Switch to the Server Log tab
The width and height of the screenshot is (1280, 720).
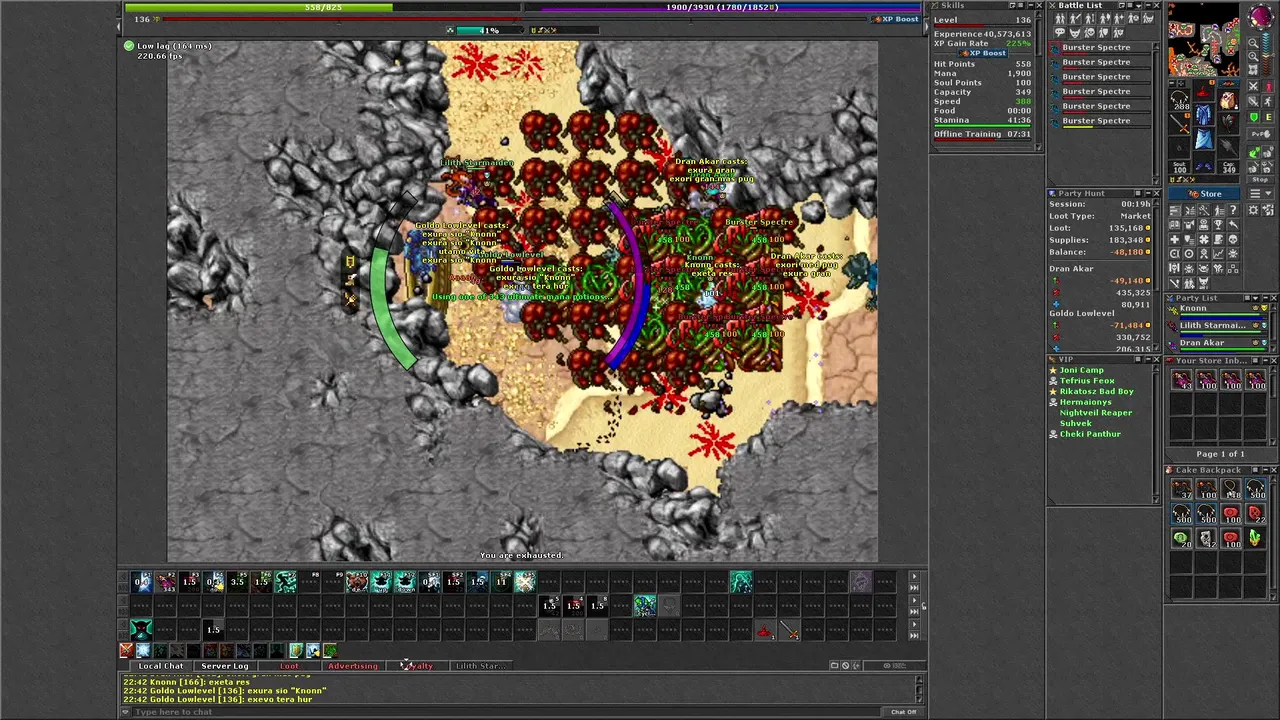(x=225, y=666)
